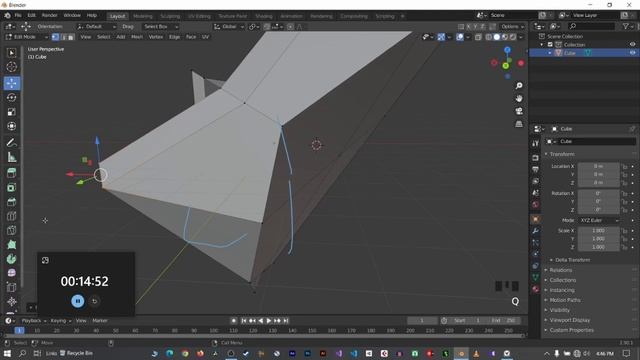Switch to the Modeling workspace tab
The image size is (640, 360).
[142, 16]
